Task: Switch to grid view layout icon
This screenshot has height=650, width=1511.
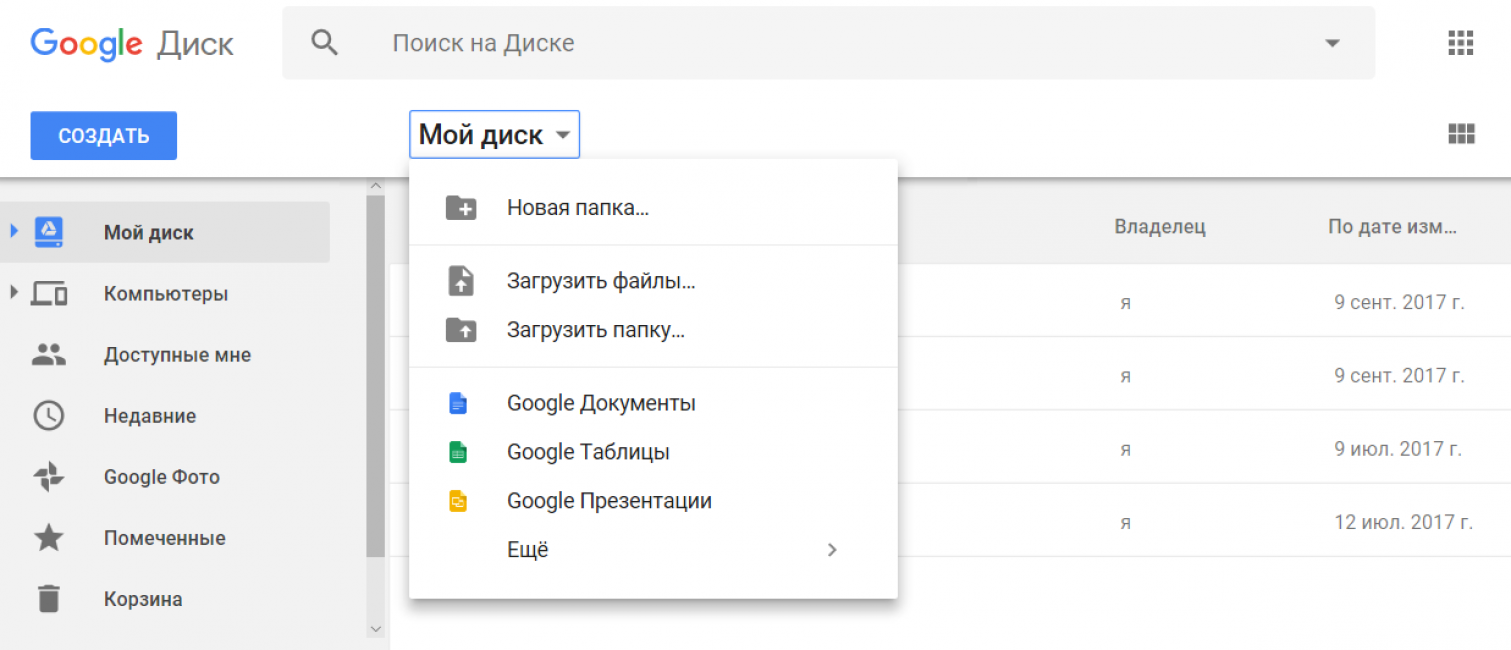Action: point(1461,134)
